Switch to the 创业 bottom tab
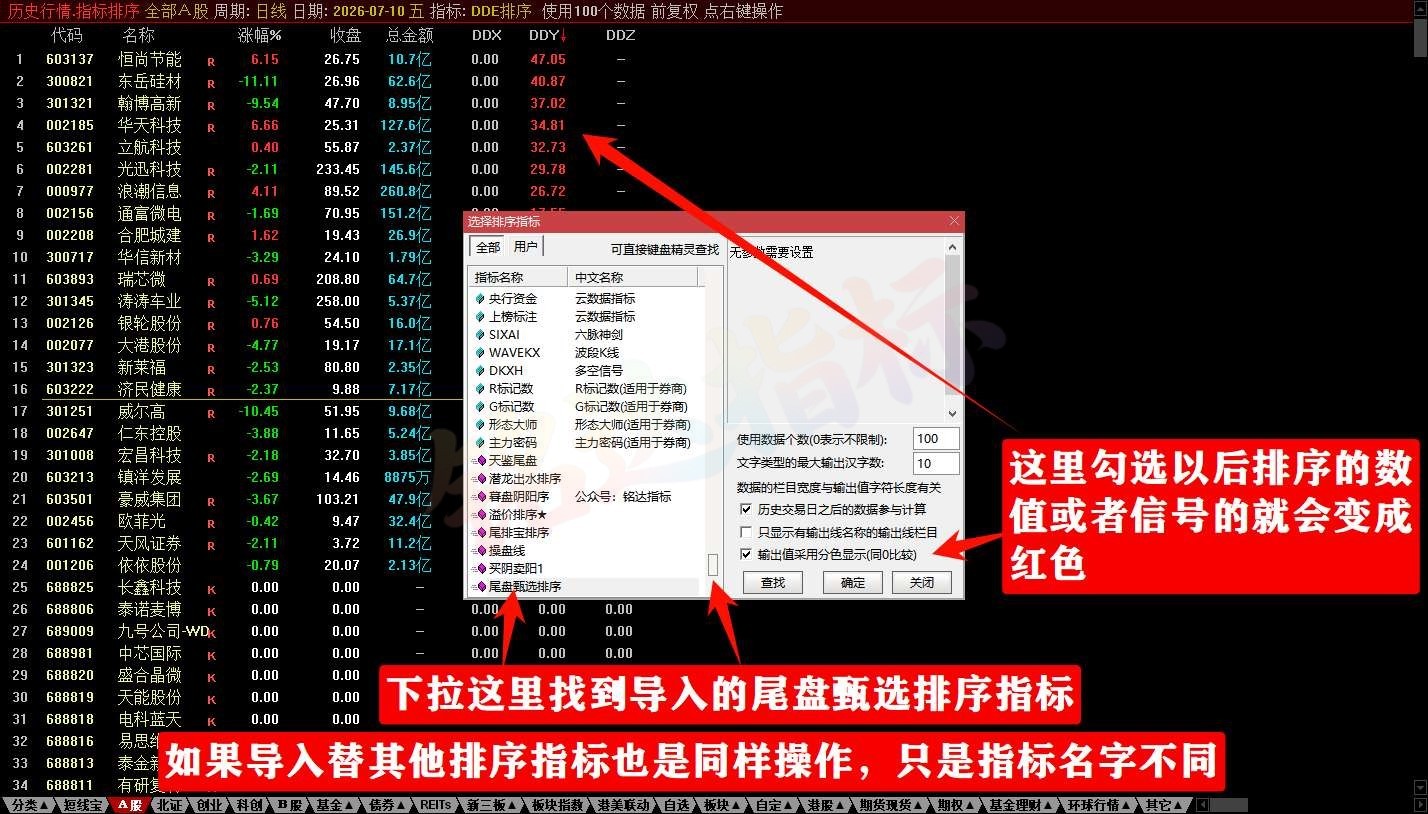Screen dimensions: 1428x814 (x=209, y=805)
